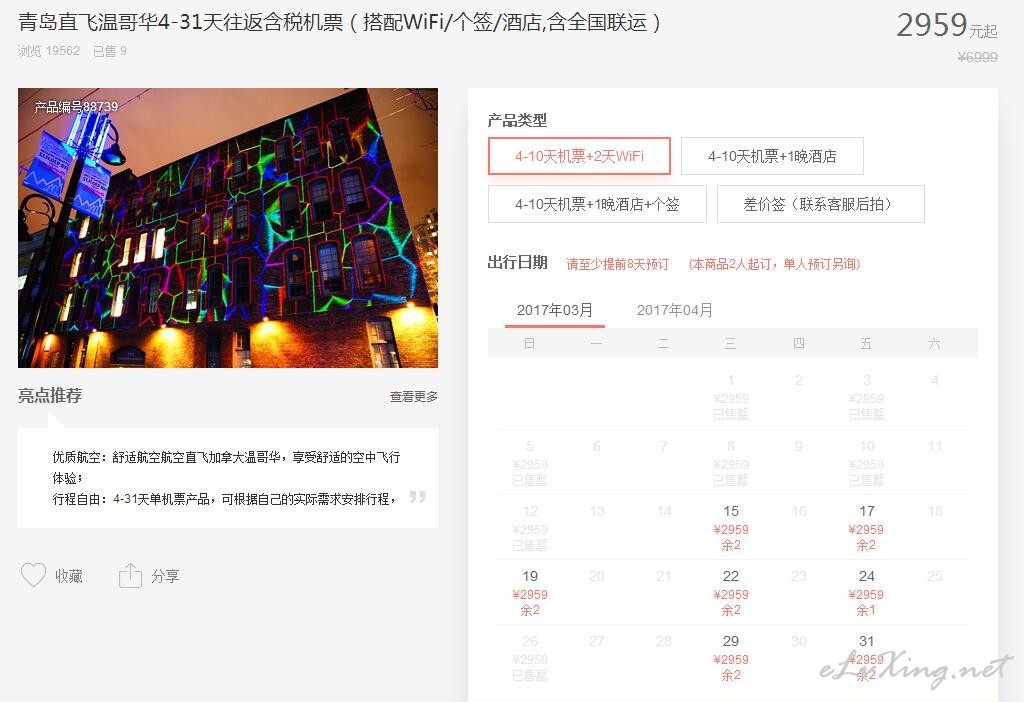The height and width of the screenshot is (702, 1024).
Task: Select March 24 with 余1 remaining
Action: tap(866, 592)
